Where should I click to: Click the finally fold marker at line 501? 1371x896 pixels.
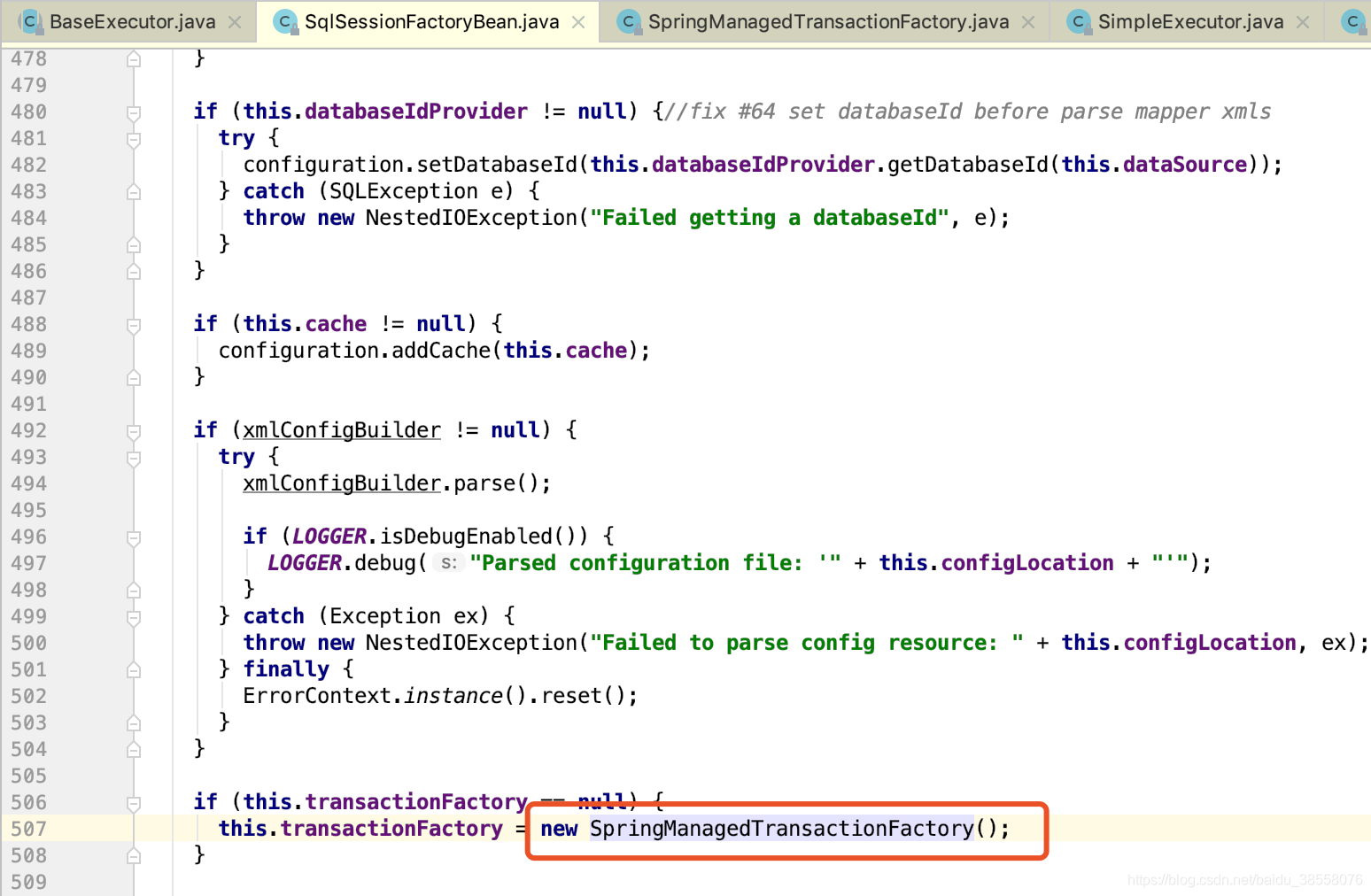(134, 670)
